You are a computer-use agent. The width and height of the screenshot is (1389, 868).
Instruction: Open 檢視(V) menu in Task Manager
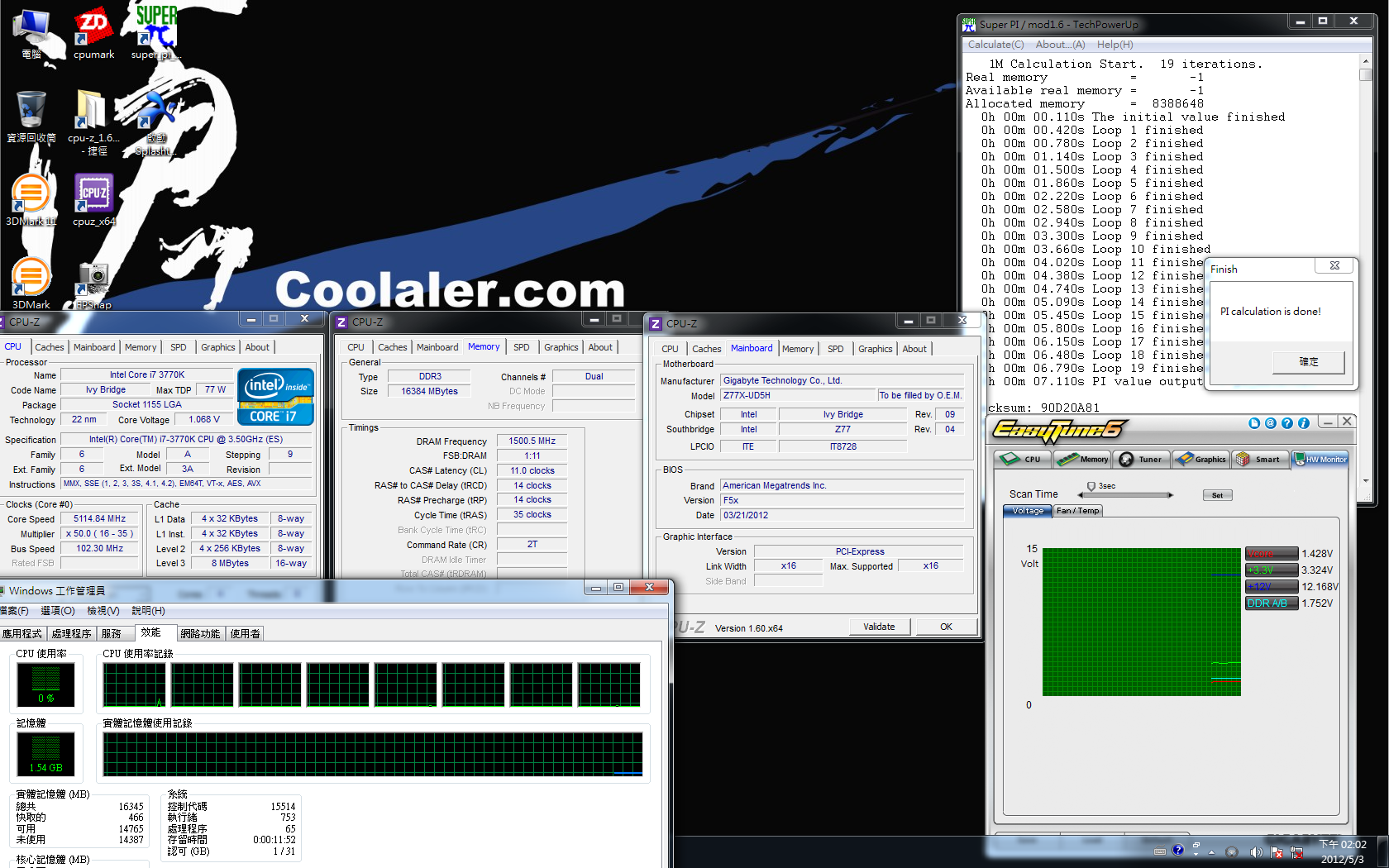(x=103, y=611)
